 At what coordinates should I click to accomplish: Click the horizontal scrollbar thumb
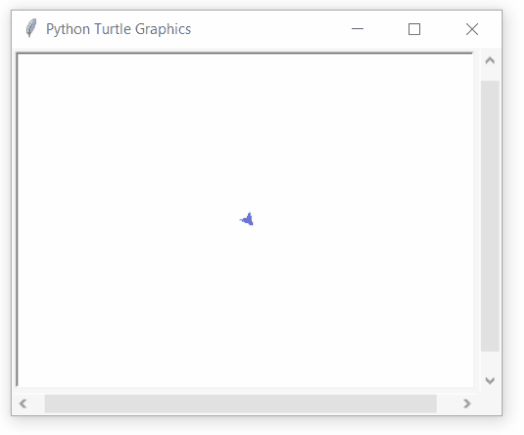tap(241, 404)
